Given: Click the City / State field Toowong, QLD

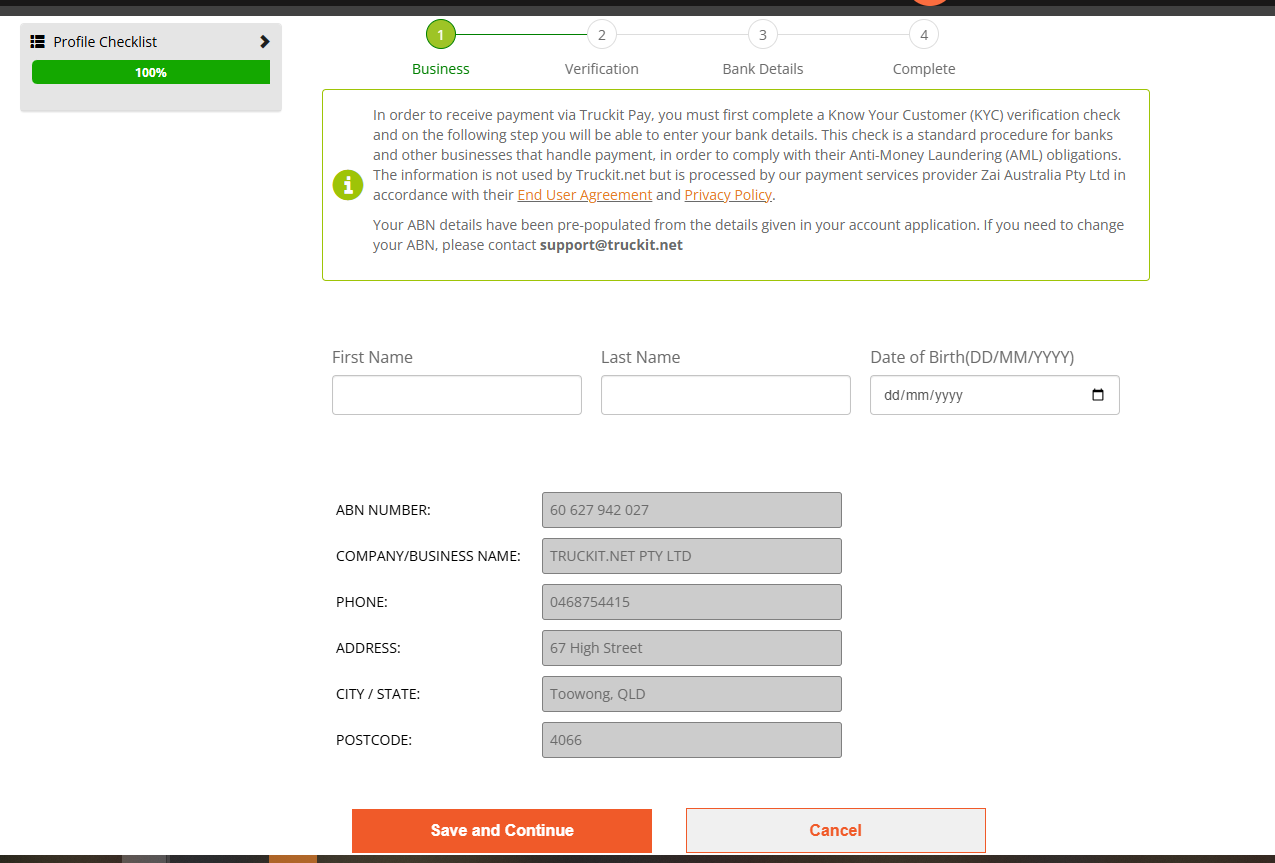Looking at the screenshot, I should coord(692,694).
